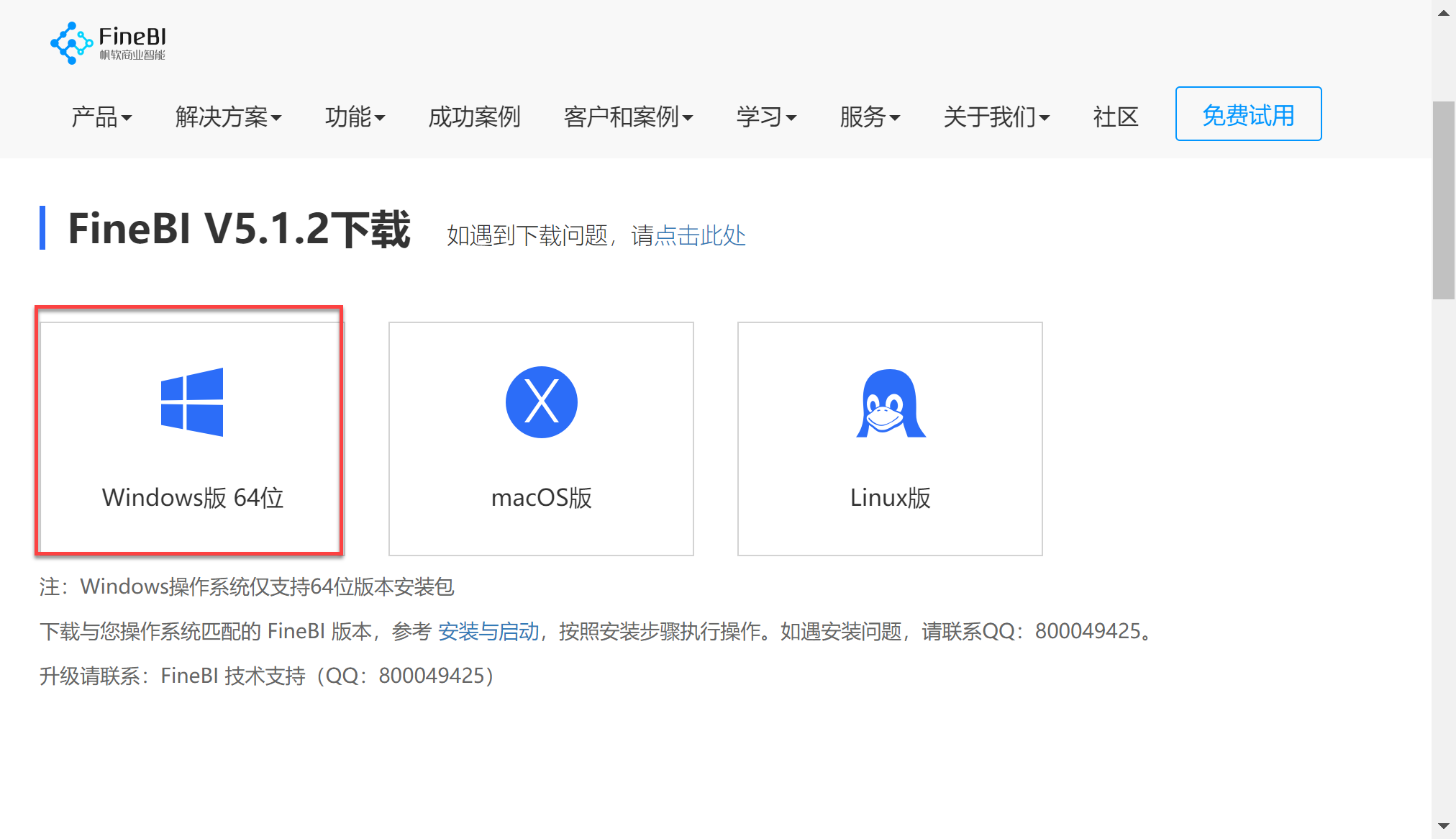Click the vertical scrollbar thumb
This screenshot has width=1456, height=839.
[1443, 201]
